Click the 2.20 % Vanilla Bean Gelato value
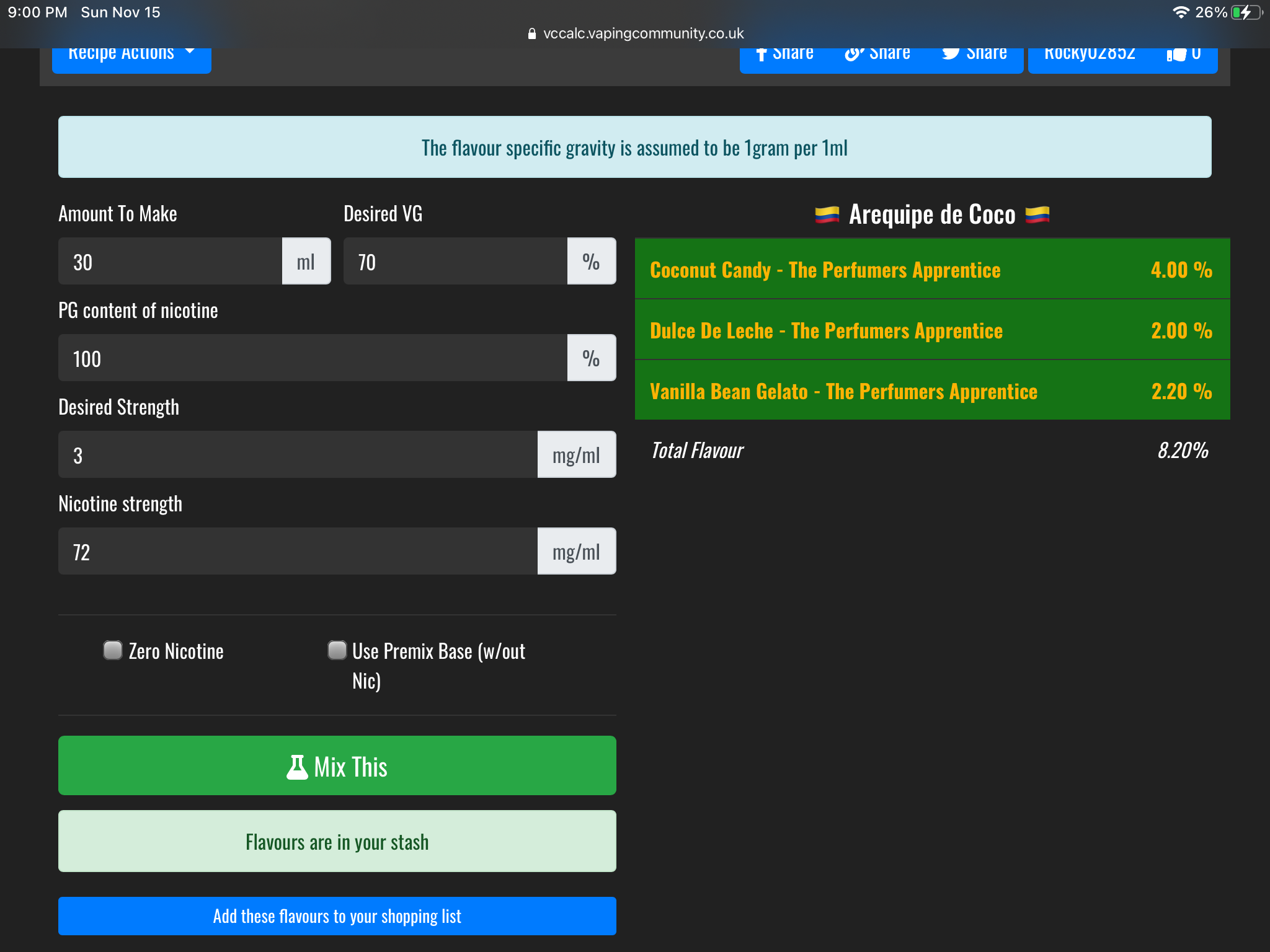The height and width of the screenshot is (952, 1270). [x=1181, y=391]
